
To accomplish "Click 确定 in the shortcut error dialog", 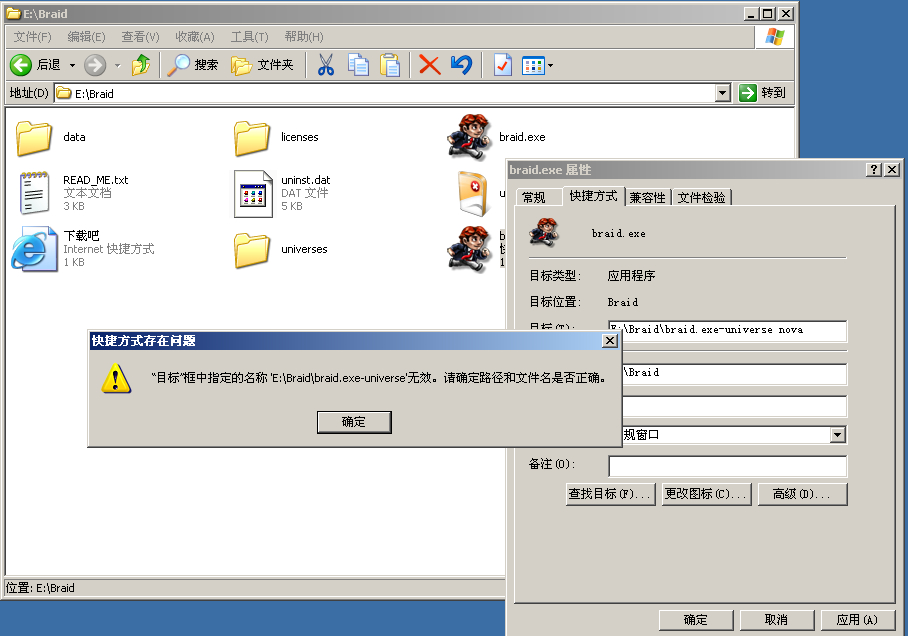I will click(354, 422).
